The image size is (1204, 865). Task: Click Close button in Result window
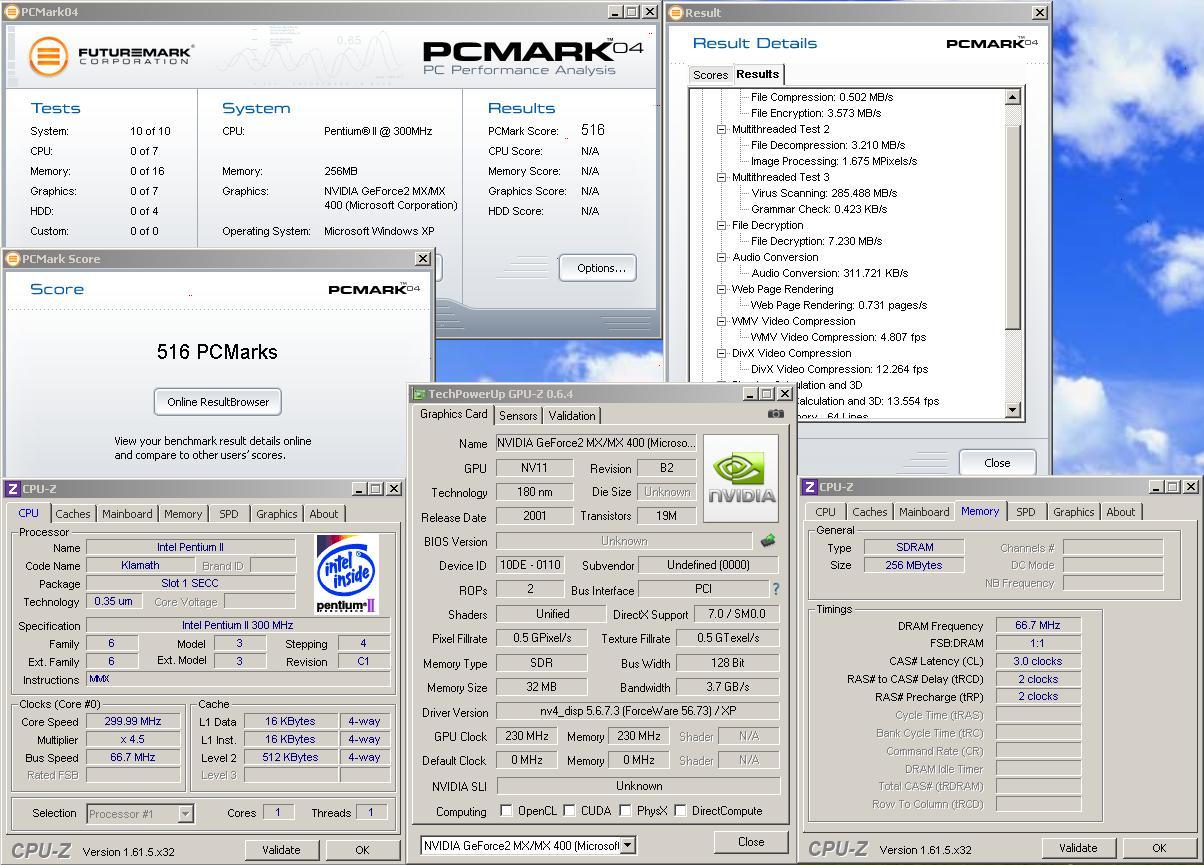(x=997, y=463)
